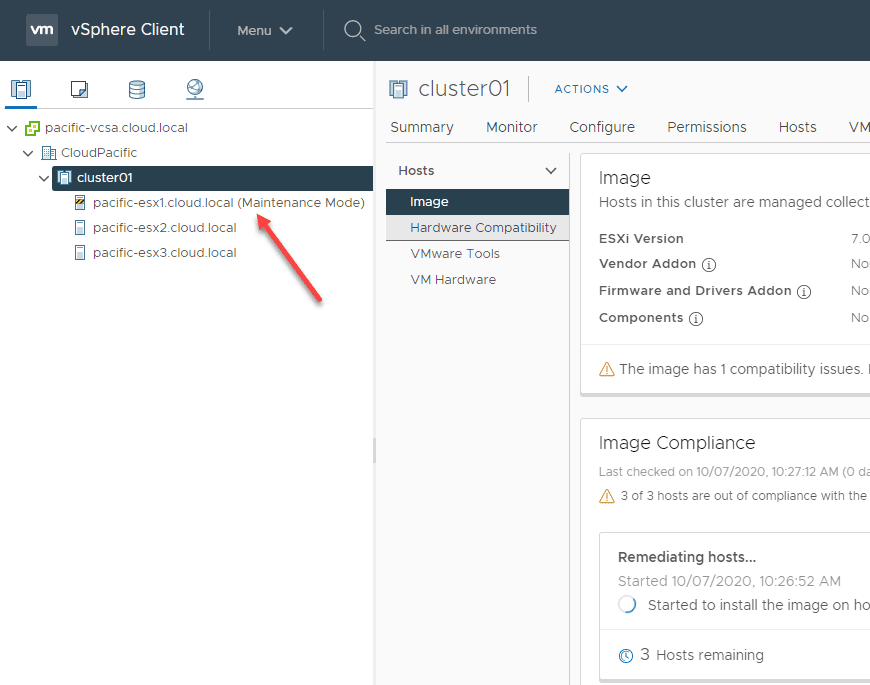Image resolution: width=870 pixels, height=685 pixels.
Task: Click the Vendor Addon info icon
Action: [x=709, y=265]
